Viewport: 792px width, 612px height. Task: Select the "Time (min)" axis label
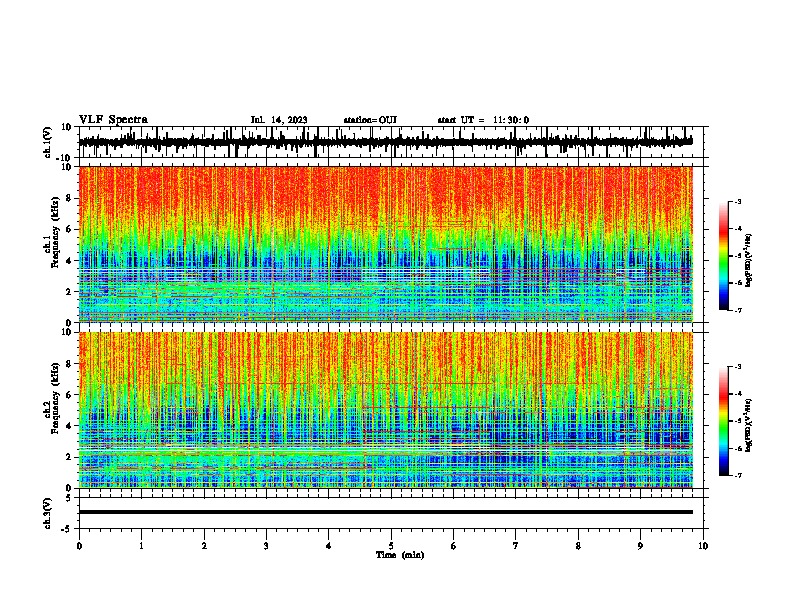tap(400, 555)
